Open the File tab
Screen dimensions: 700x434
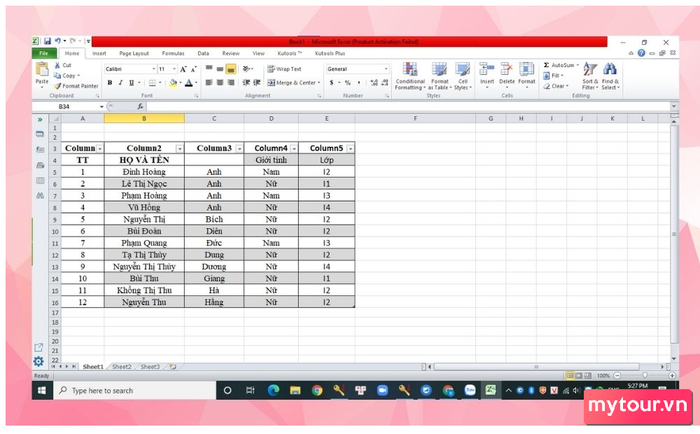click(x=44, y=53)
